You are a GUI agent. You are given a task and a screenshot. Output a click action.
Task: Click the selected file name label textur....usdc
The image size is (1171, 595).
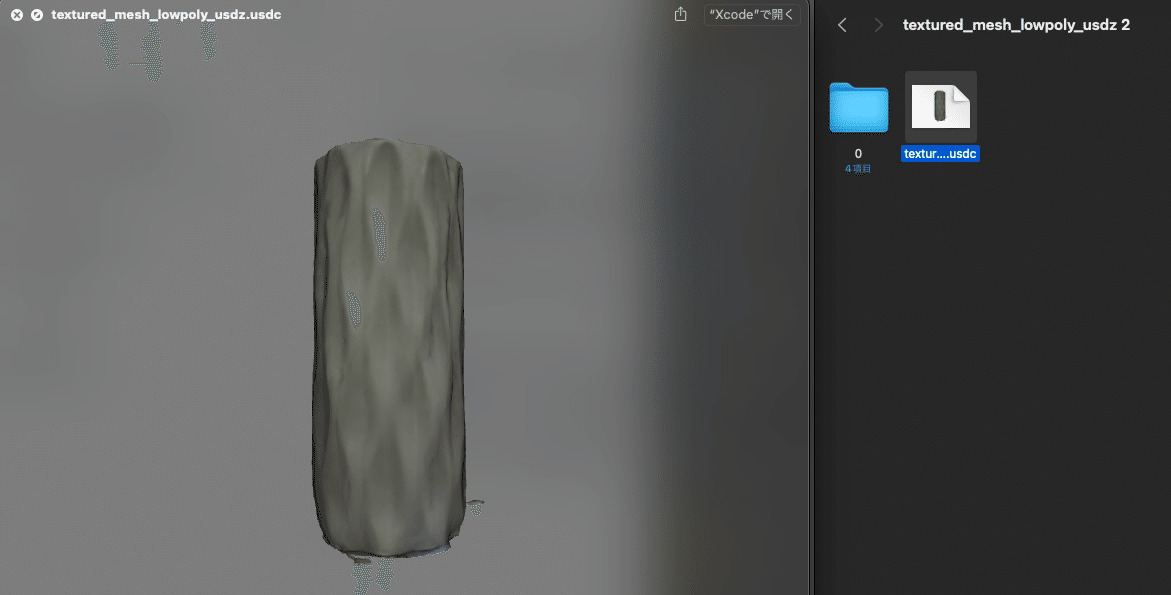940,154
